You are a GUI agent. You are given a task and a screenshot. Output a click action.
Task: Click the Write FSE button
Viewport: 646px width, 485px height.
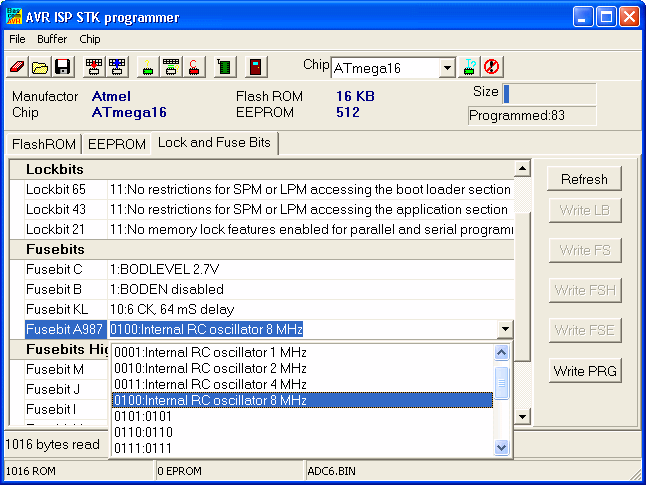584,330
